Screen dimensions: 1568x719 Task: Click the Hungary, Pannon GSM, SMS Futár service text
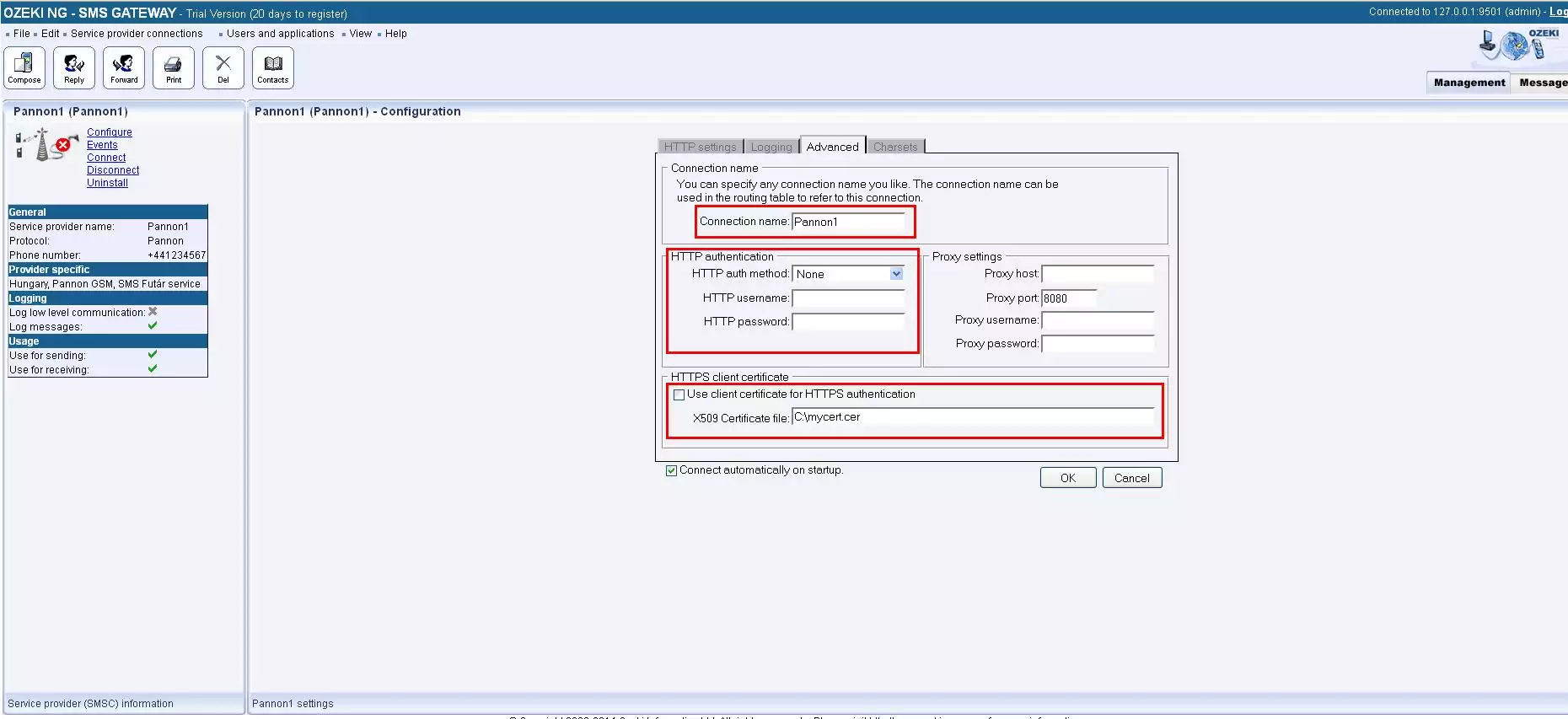(x=105, y=284)
